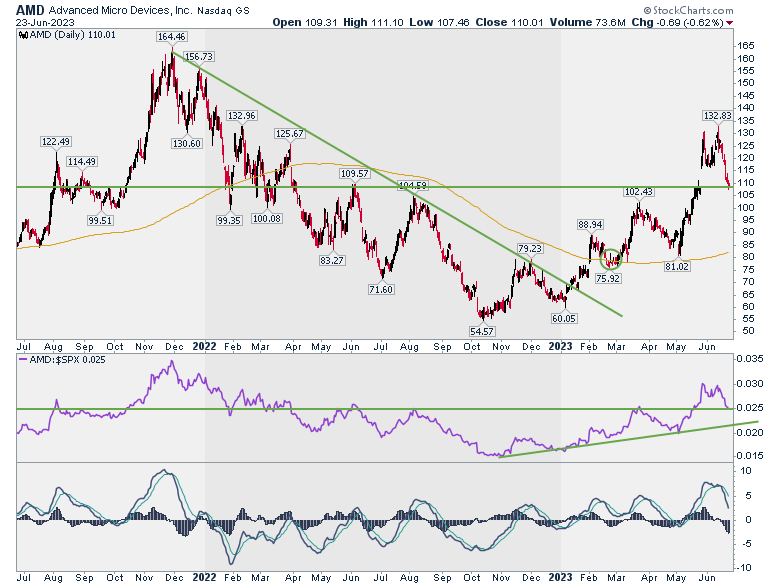The width and height of the screenshot is (780, 586).
Task: Click the green circle marker near 75.92
Action: [611, 260]
